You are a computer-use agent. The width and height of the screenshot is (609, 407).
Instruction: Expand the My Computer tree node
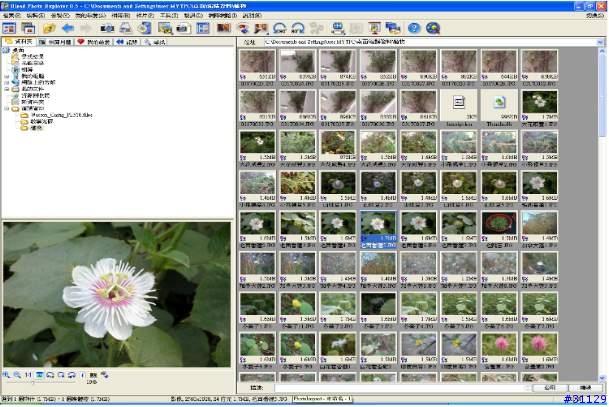(7, 77)
